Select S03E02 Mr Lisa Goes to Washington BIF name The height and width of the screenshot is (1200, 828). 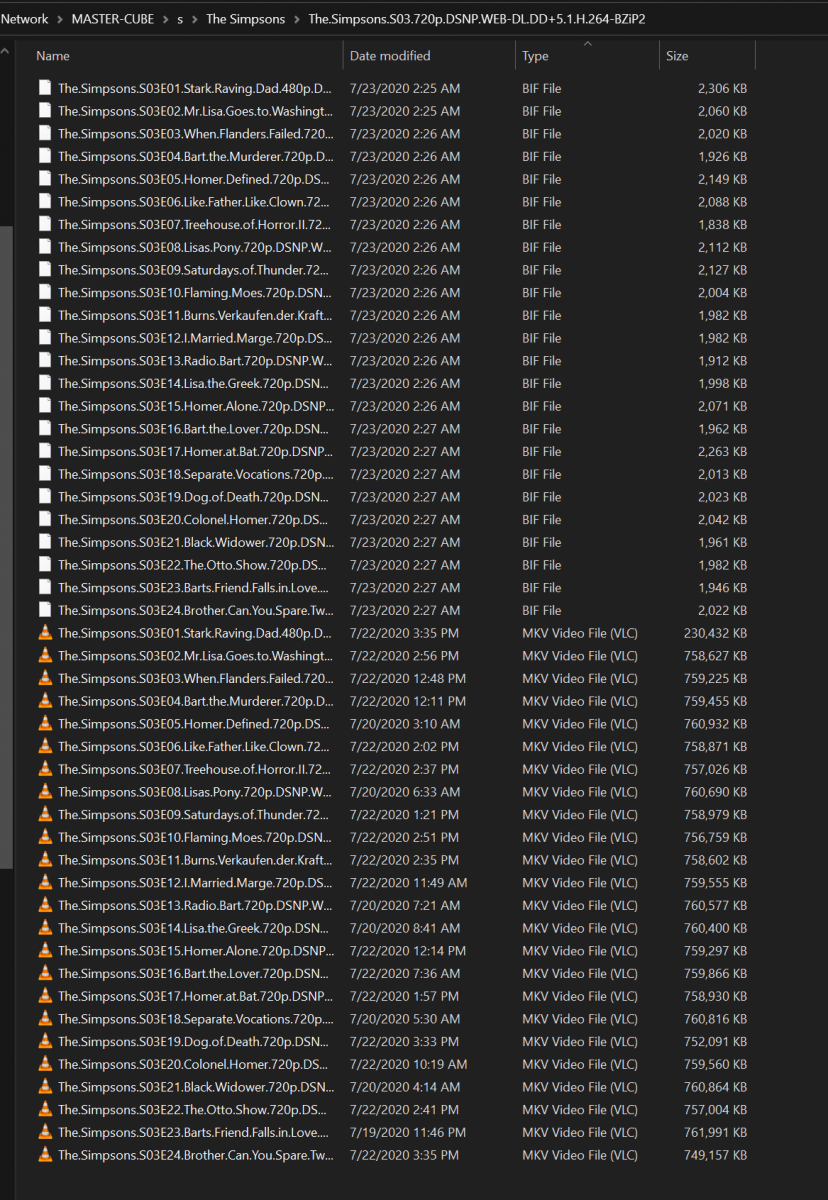(195, 111)
